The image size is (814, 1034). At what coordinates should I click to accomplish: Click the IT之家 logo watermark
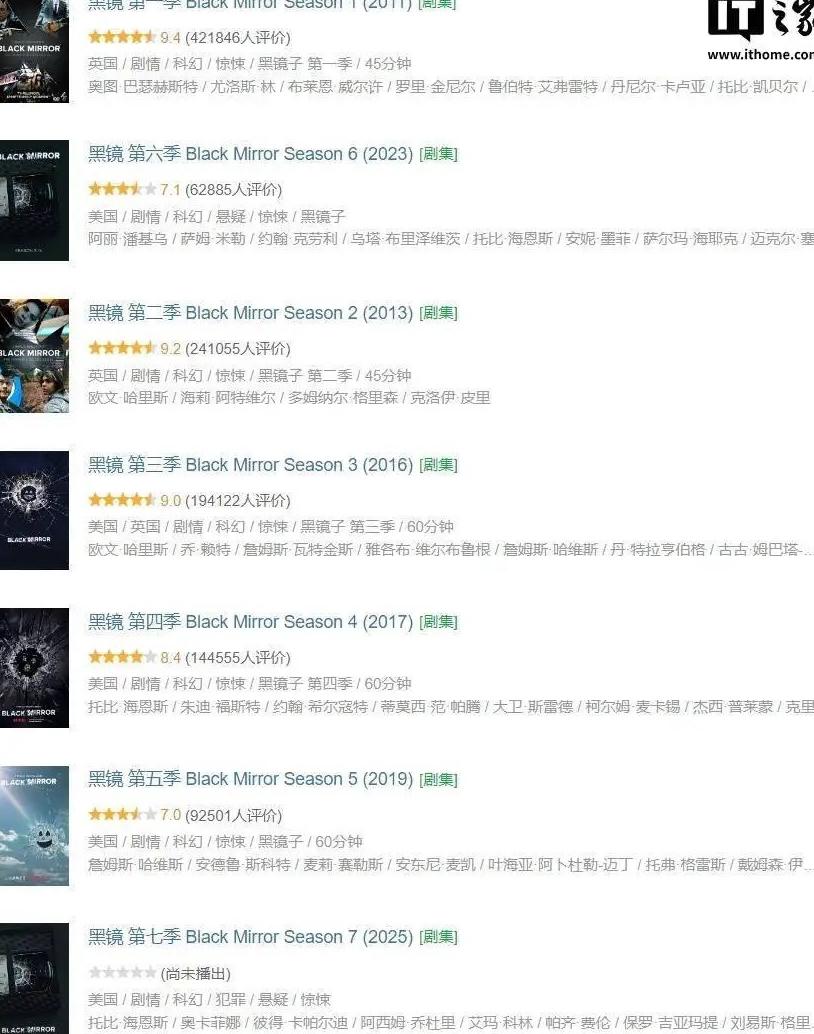(761, 31)
